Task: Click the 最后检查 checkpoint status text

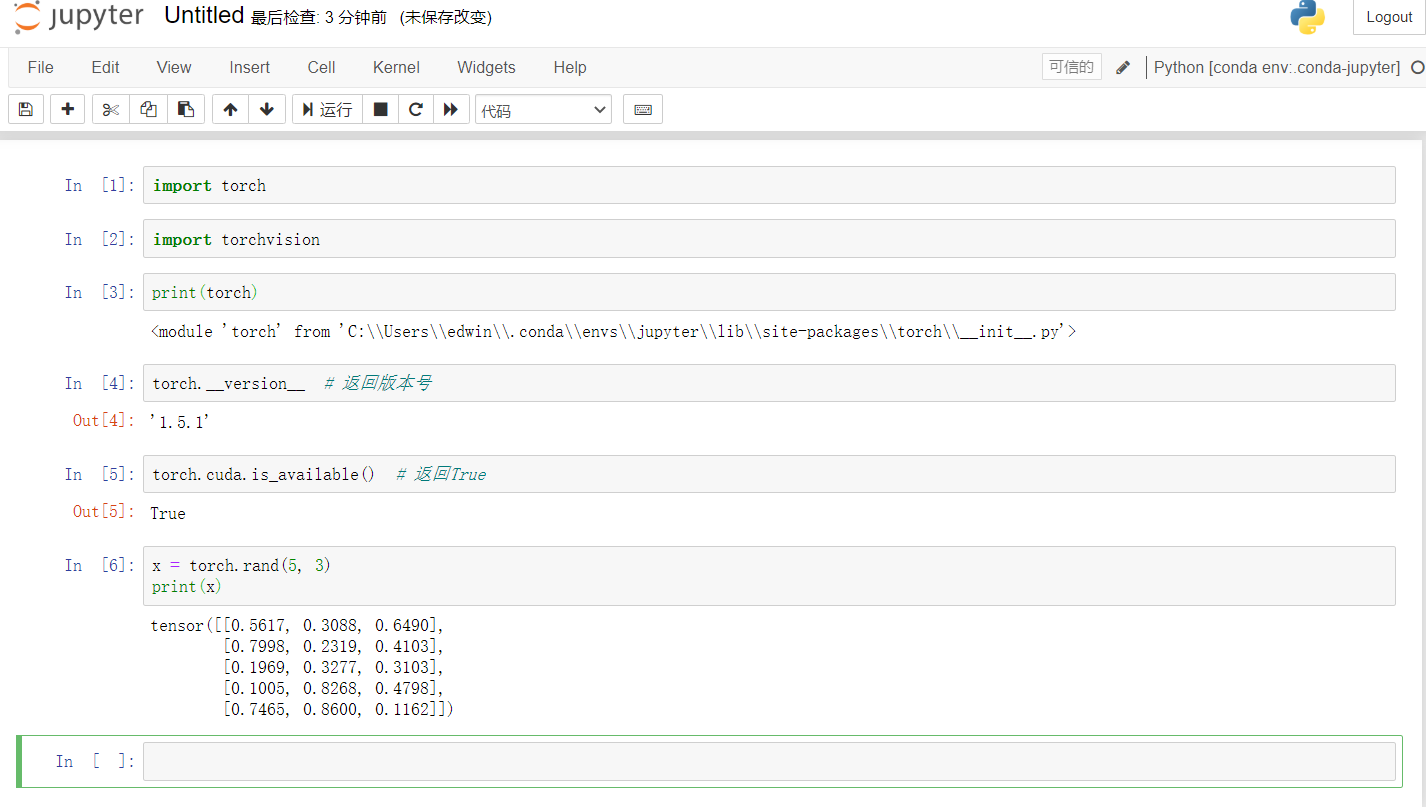Action: pyautogui.click(x=318, y=18)
